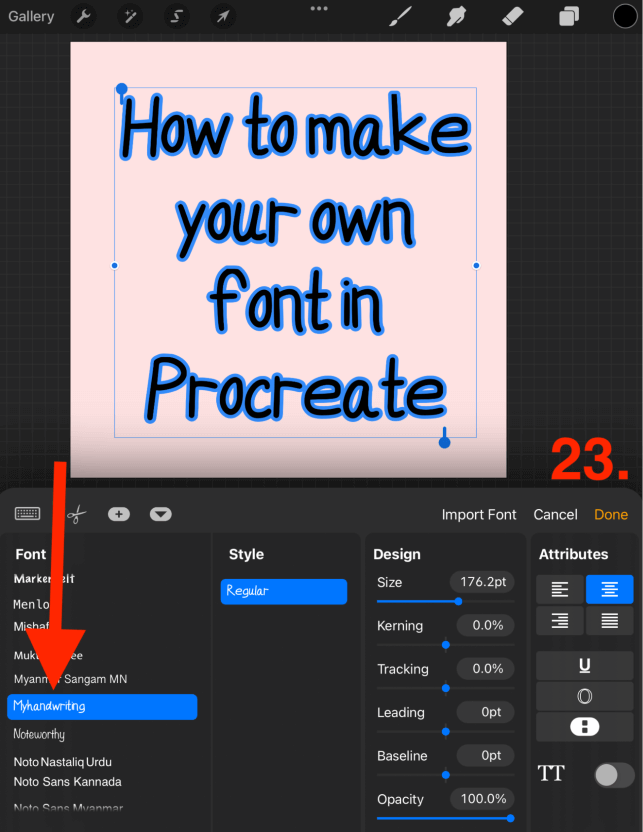This screenshot has width=643, height=832.
Task: Open the Actions wrench menu
Action: (84, 16)
